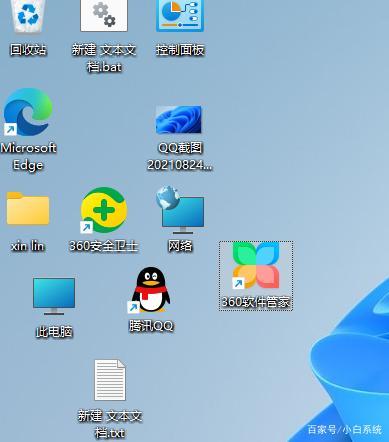Viewport: 389px width, 442px height.
Task: Click the QQ截图 20210824... label text
Action: [x=180, y=156]
